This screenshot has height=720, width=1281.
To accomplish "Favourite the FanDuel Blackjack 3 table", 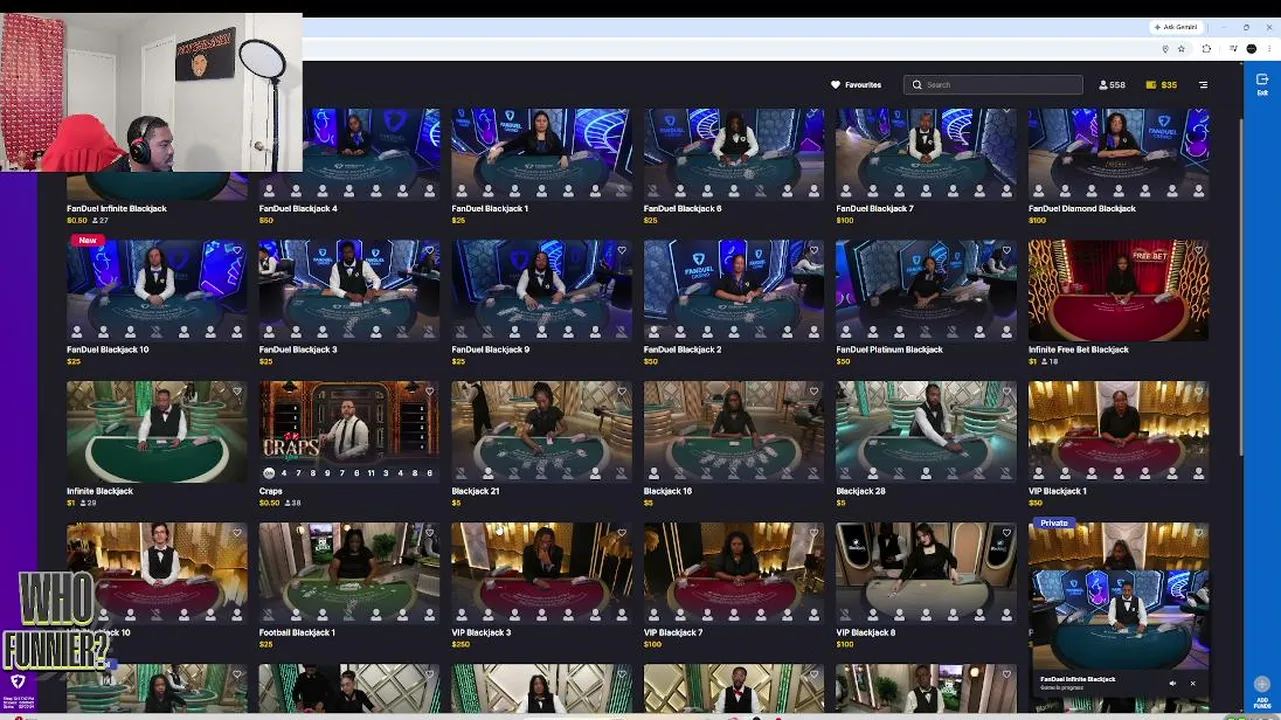I will coord(430,251).
